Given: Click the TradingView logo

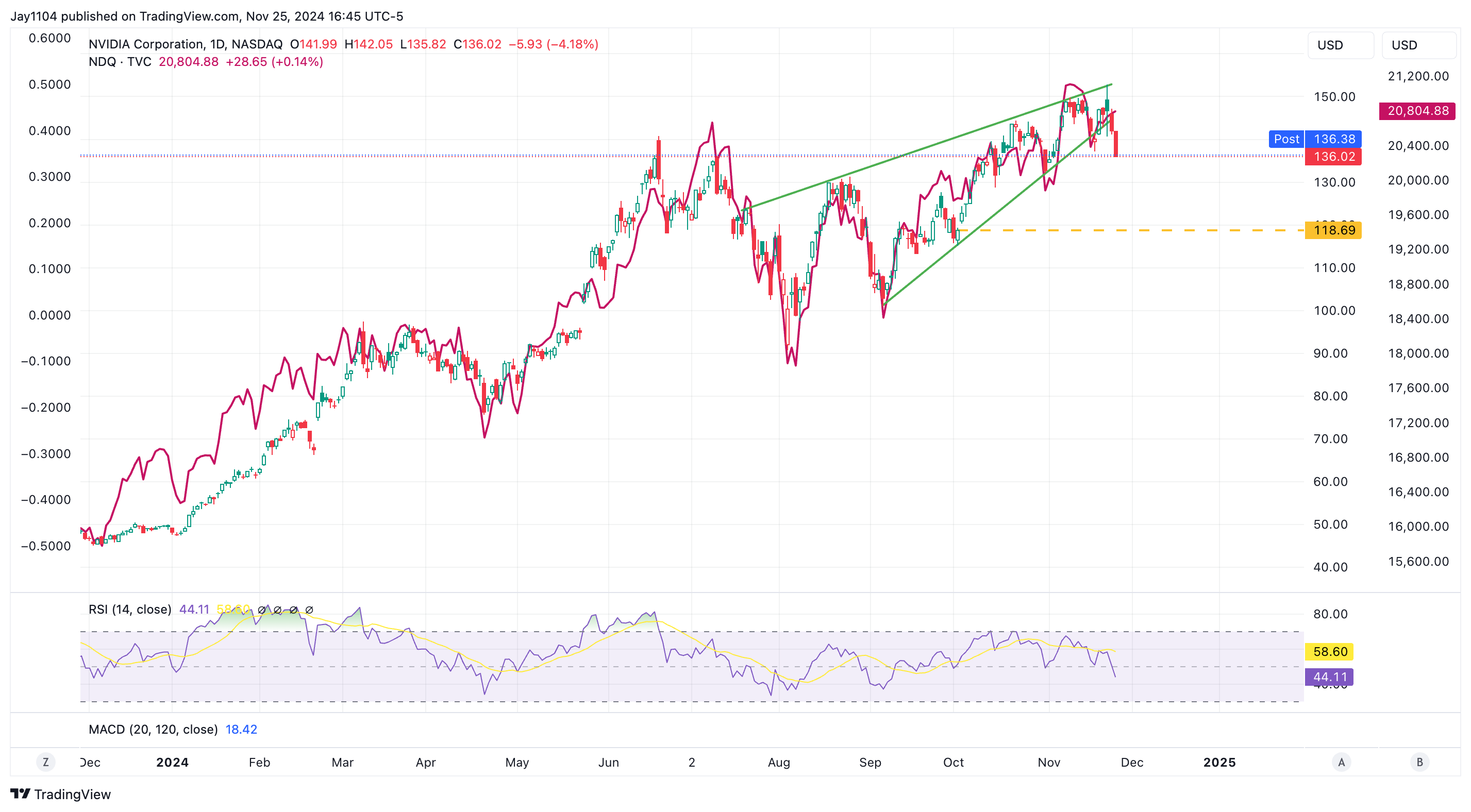Looking at the screenshot, I should point(60,794).
